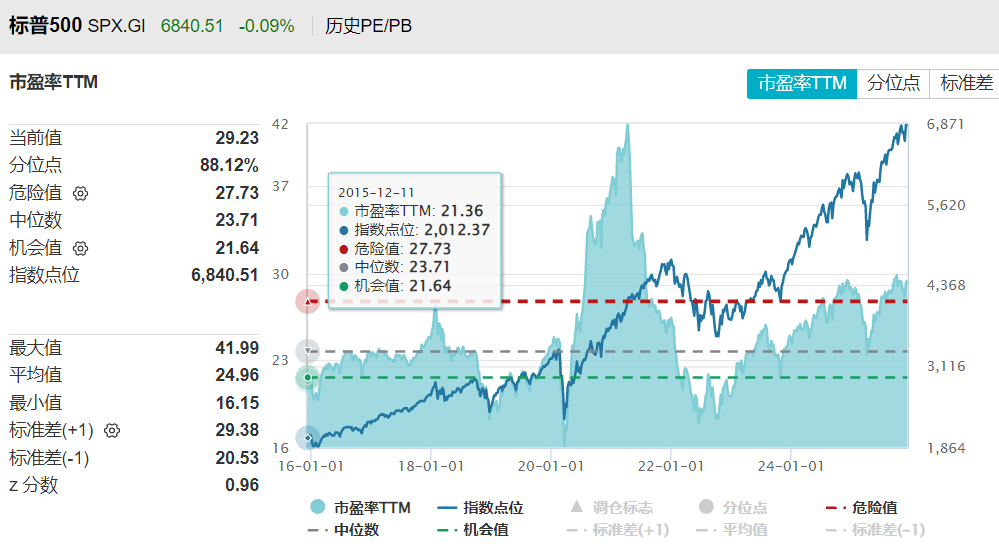Open the 标准差(+1) settings gear
The height and width of the screenshot is (549, 999).
tap(112, 431)
